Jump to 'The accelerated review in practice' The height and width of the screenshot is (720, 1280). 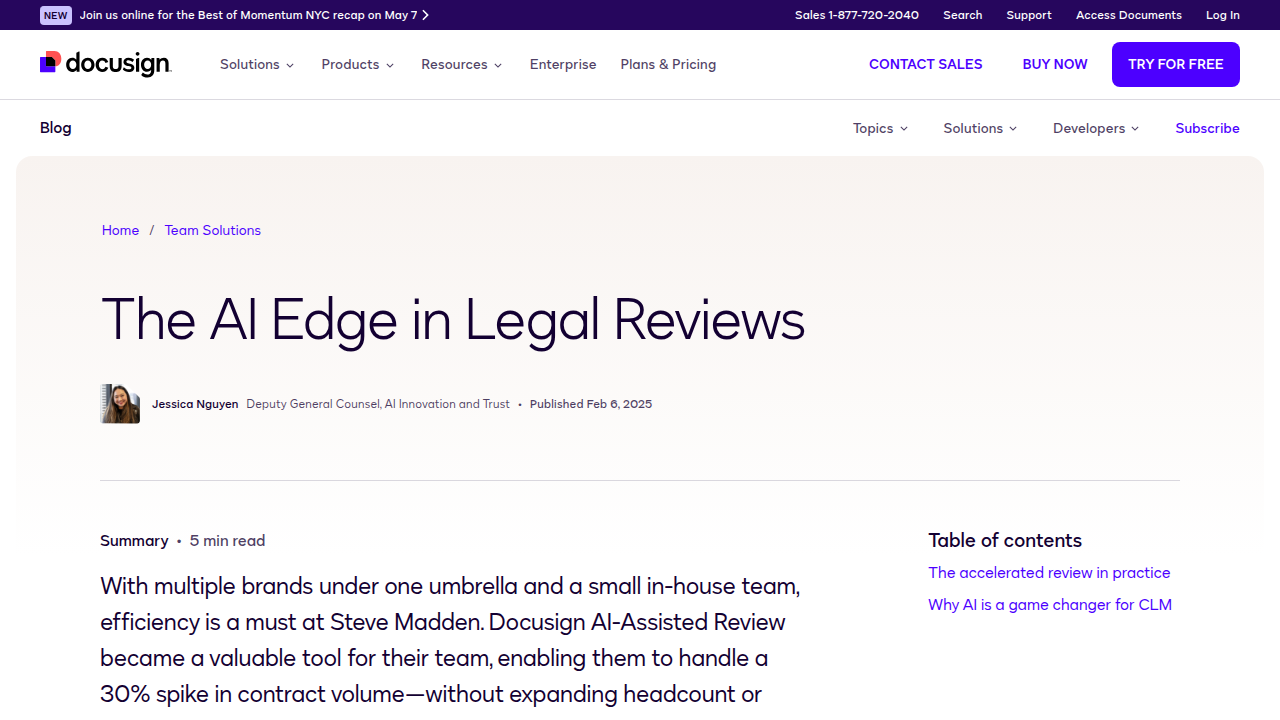pos(1049,573)
